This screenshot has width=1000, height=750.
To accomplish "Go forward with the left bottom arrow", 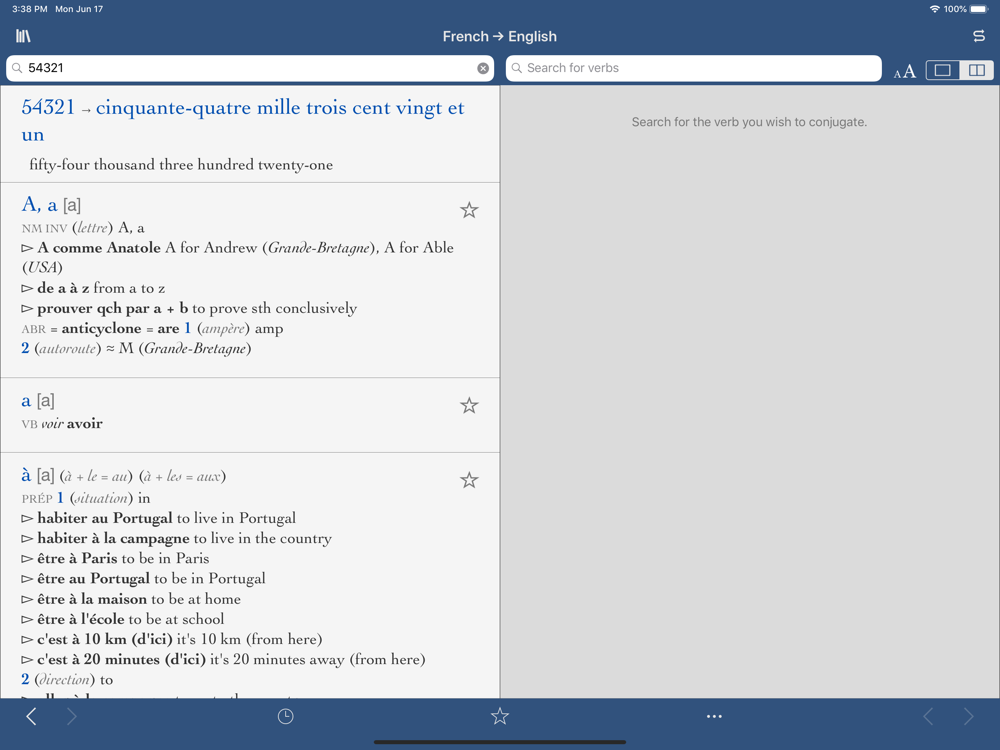I will pyautogui.click(x=71, y=716).
